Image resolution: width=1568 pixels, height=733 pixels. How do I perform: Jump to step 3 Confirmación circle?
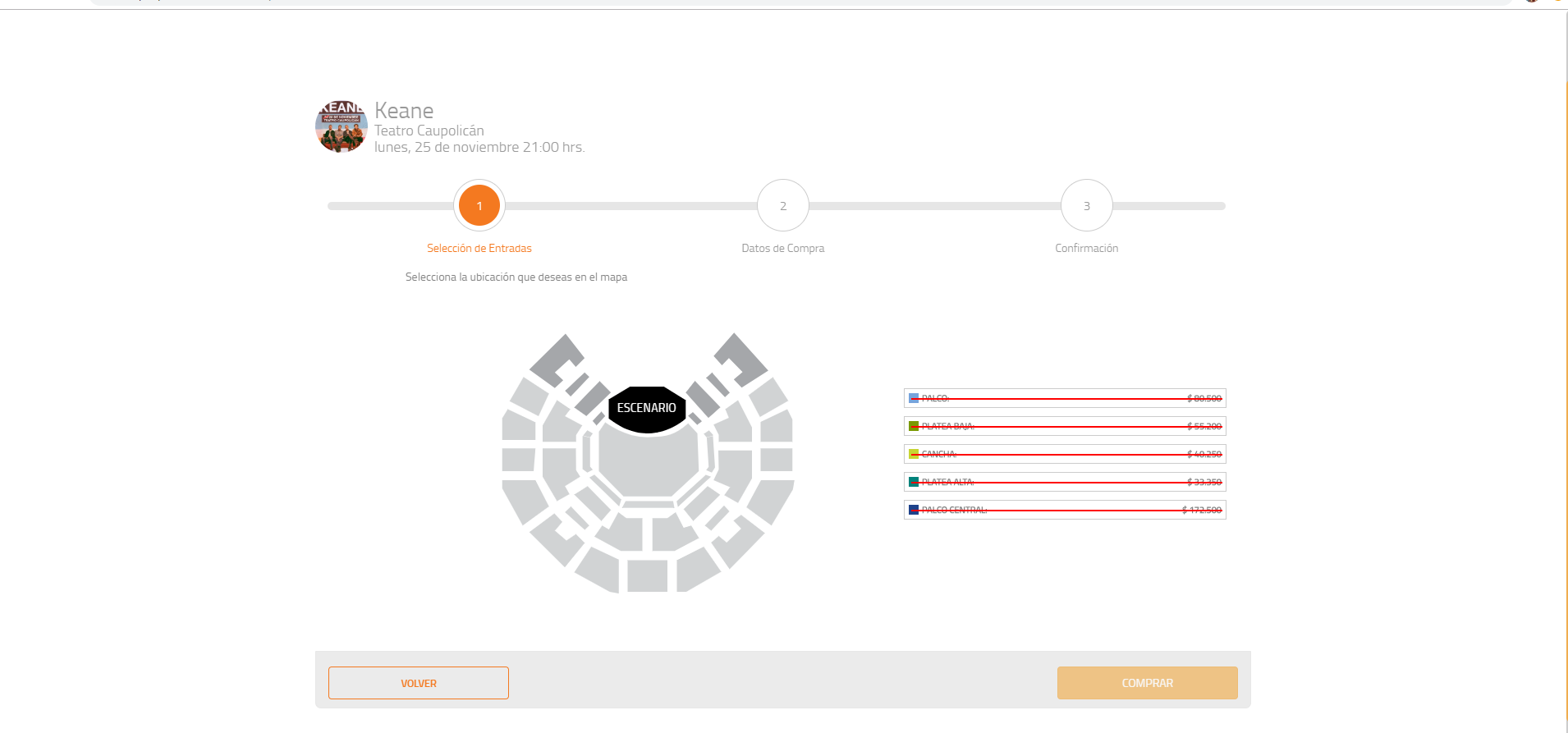1086,206
